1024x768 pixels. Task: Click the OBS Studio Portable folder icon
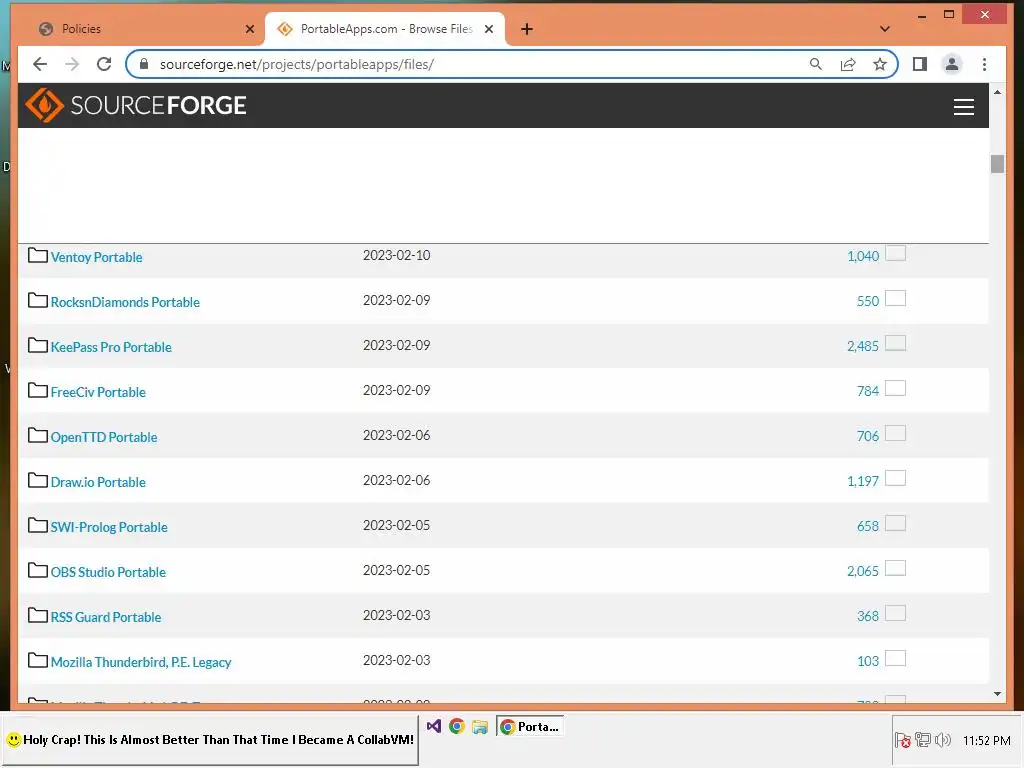point(37,571)
